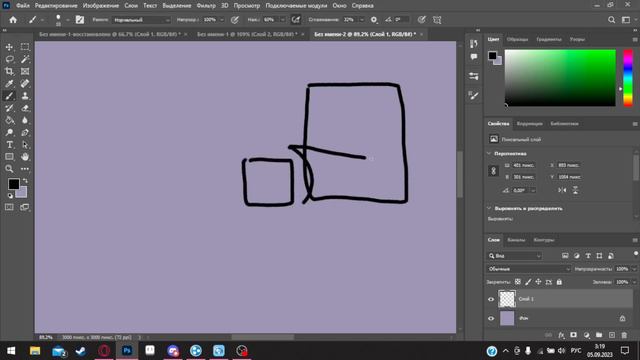Open brush settings panel icon in options bar
This screenshot has height=360, width=640.
(x=80, y=20)
